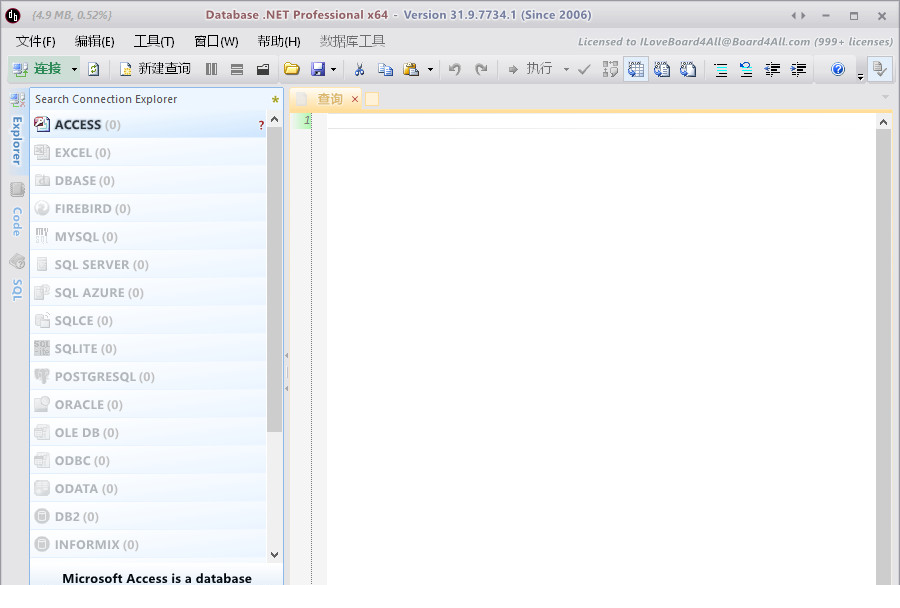Select the MYSQL (0) connection group
Screen dimensions: 900x608
coord(149,237)
